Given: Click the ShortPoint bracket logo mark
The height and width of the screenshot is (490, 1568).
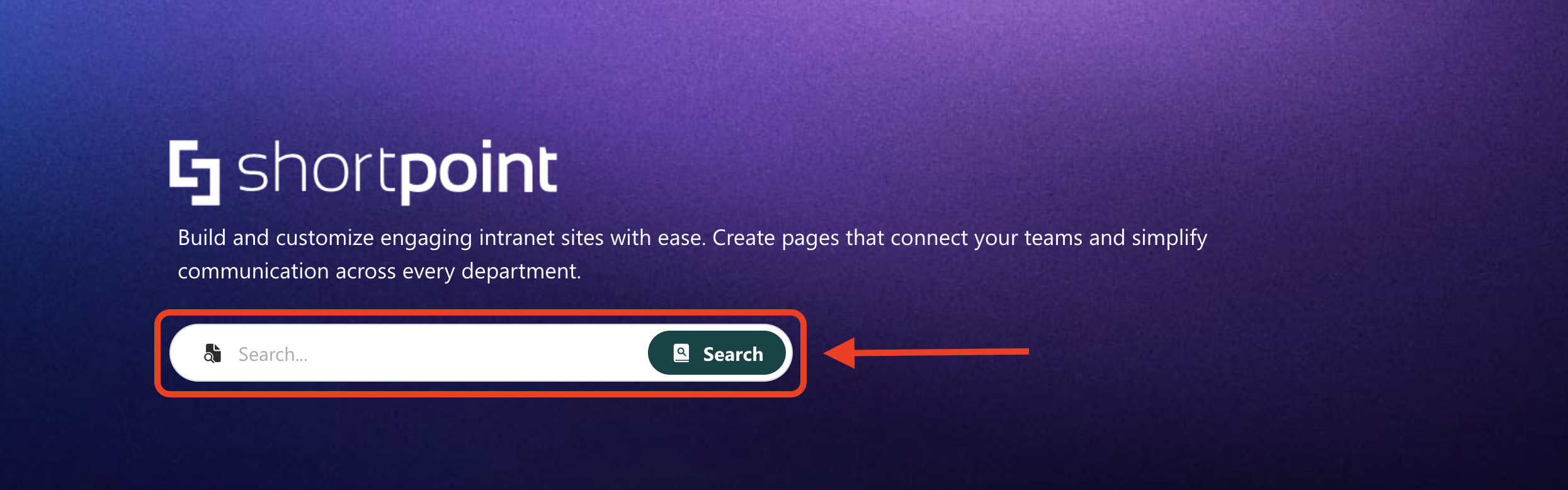Looking at the screenshot, I should coord(195,173).
